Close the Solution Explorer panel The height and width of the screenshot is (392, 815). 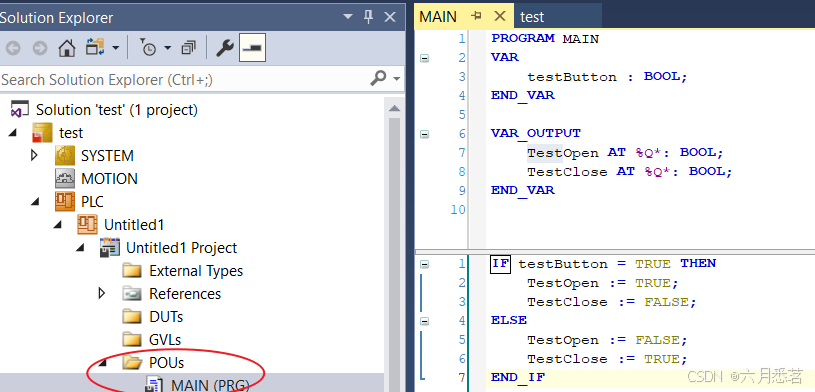[390, 17]
